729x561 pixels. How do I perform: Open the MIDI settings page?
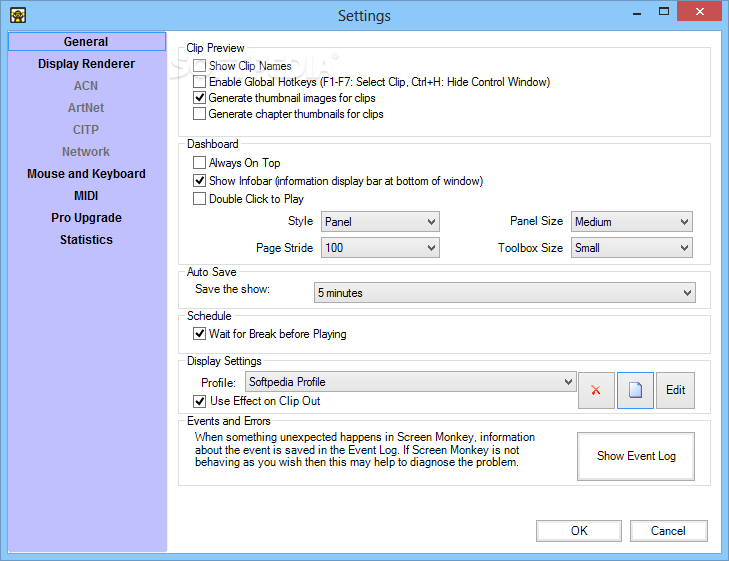pos(86,196)
